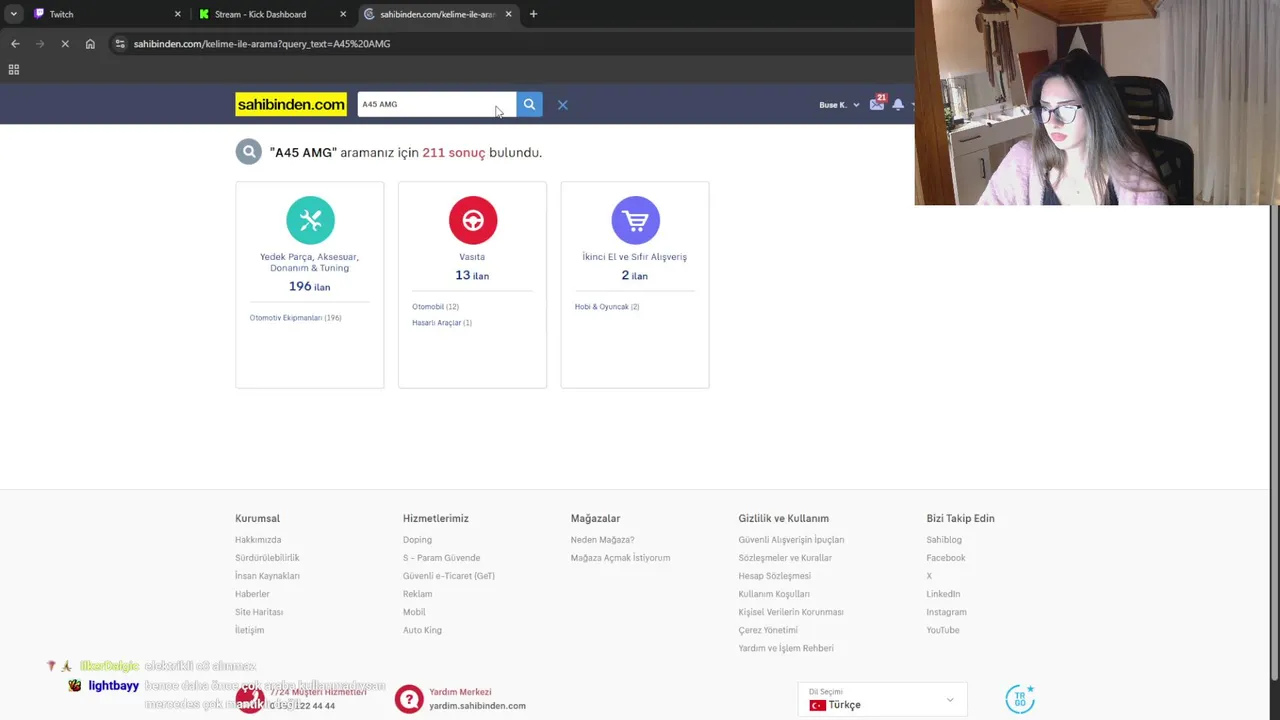Open Hesap Sözleşmesi link
The height and width of the screenshot is (720, 1280).
(x=774, y=576)
